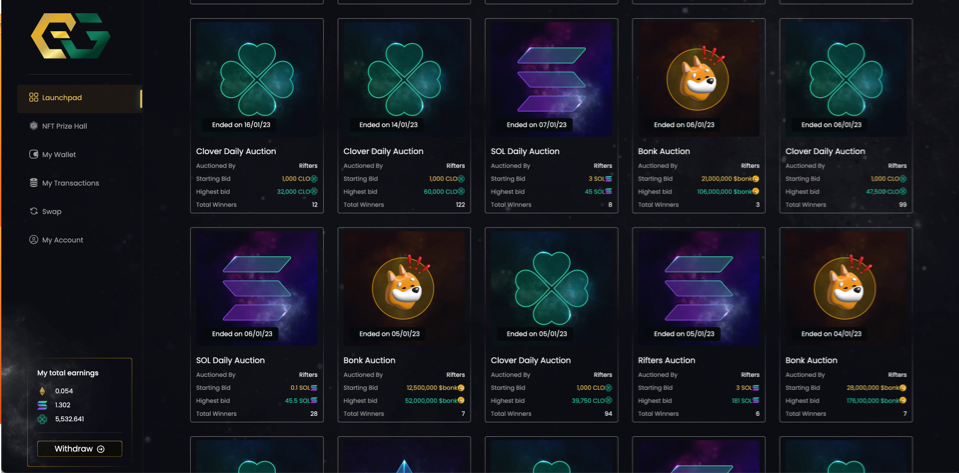This screenshot has width=959, height=473.
Task: Select Rifters Auction card title
Action: pos(666,360)
